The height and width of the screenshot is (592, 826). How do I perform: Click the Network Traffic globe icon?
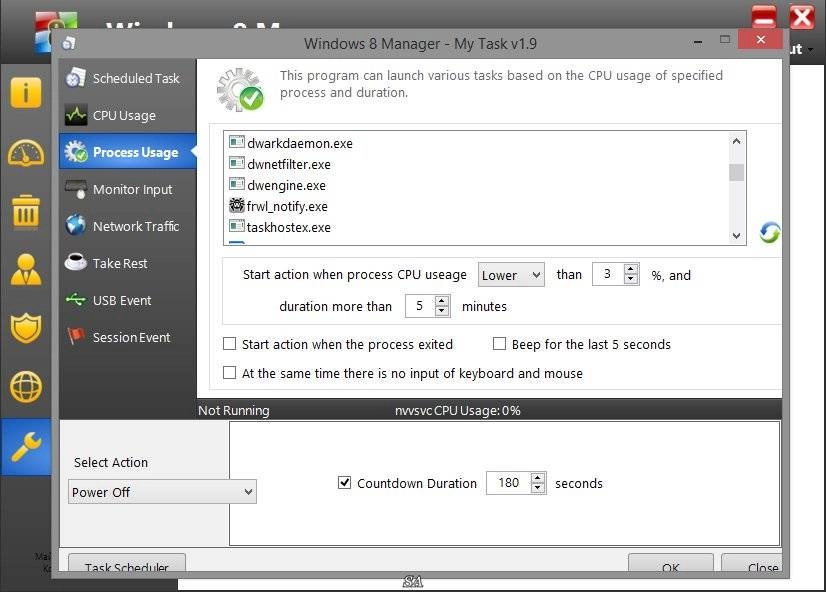click(76, 225)
